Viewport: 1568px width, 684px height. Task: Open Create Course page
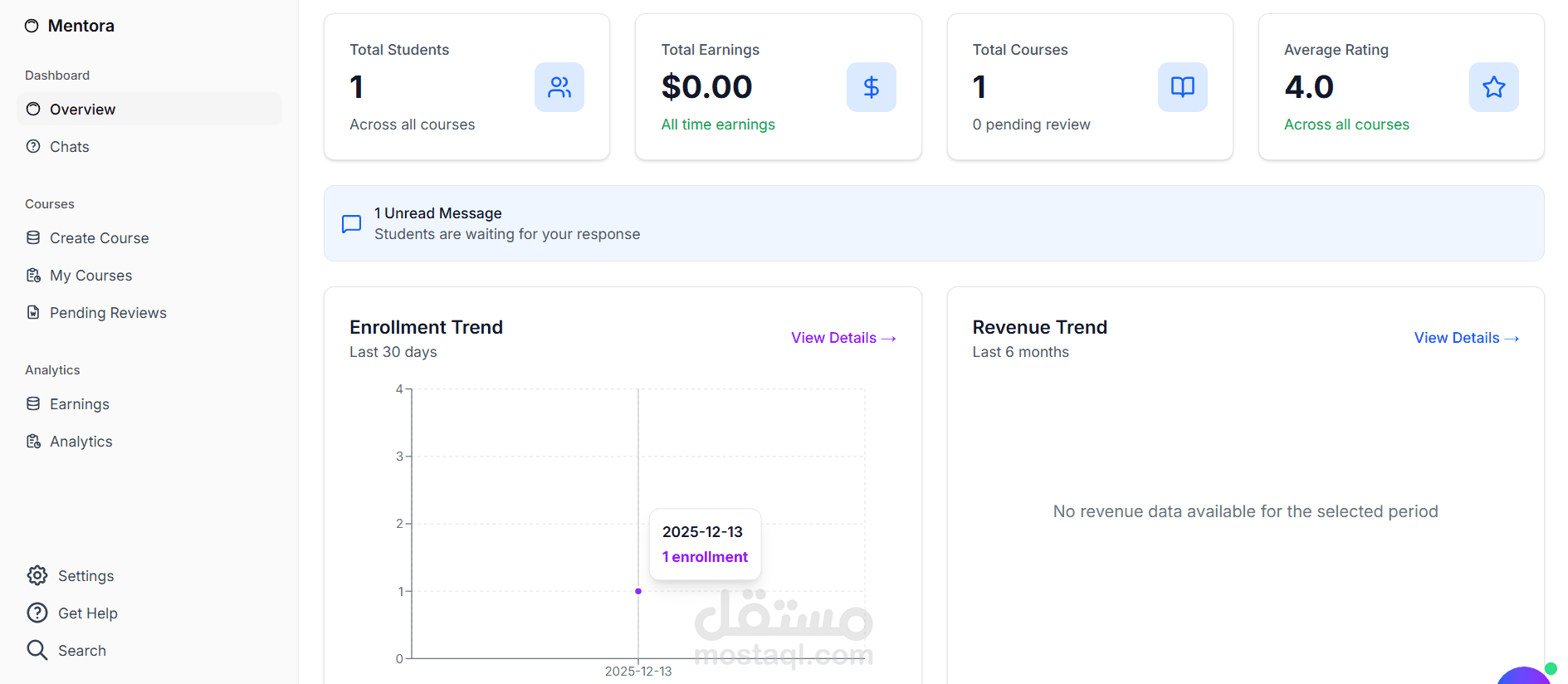tap(149, 237)
